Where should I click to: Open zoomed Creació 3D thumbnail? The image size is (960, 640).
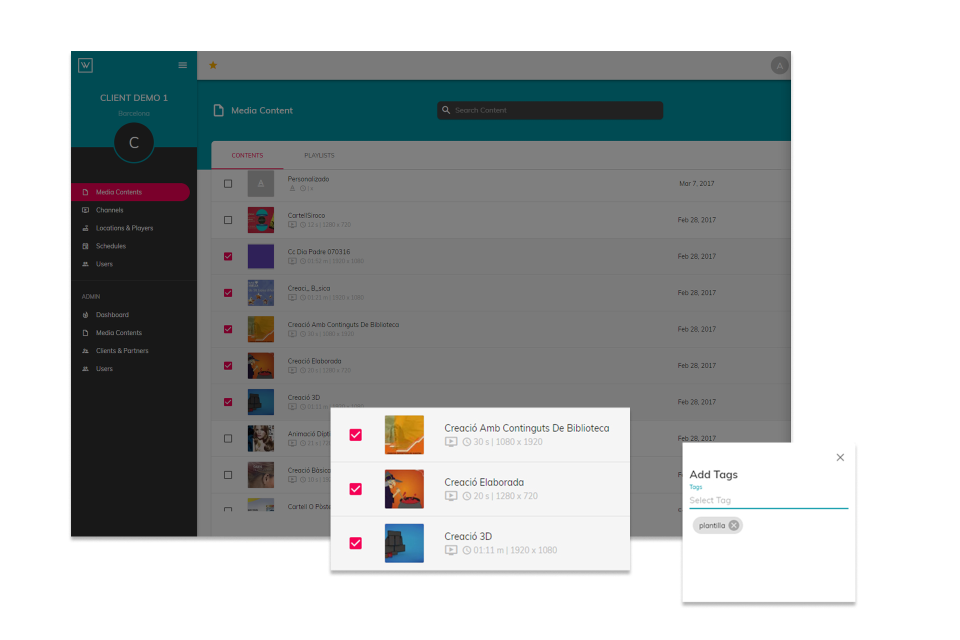click(x=404, y=543)
